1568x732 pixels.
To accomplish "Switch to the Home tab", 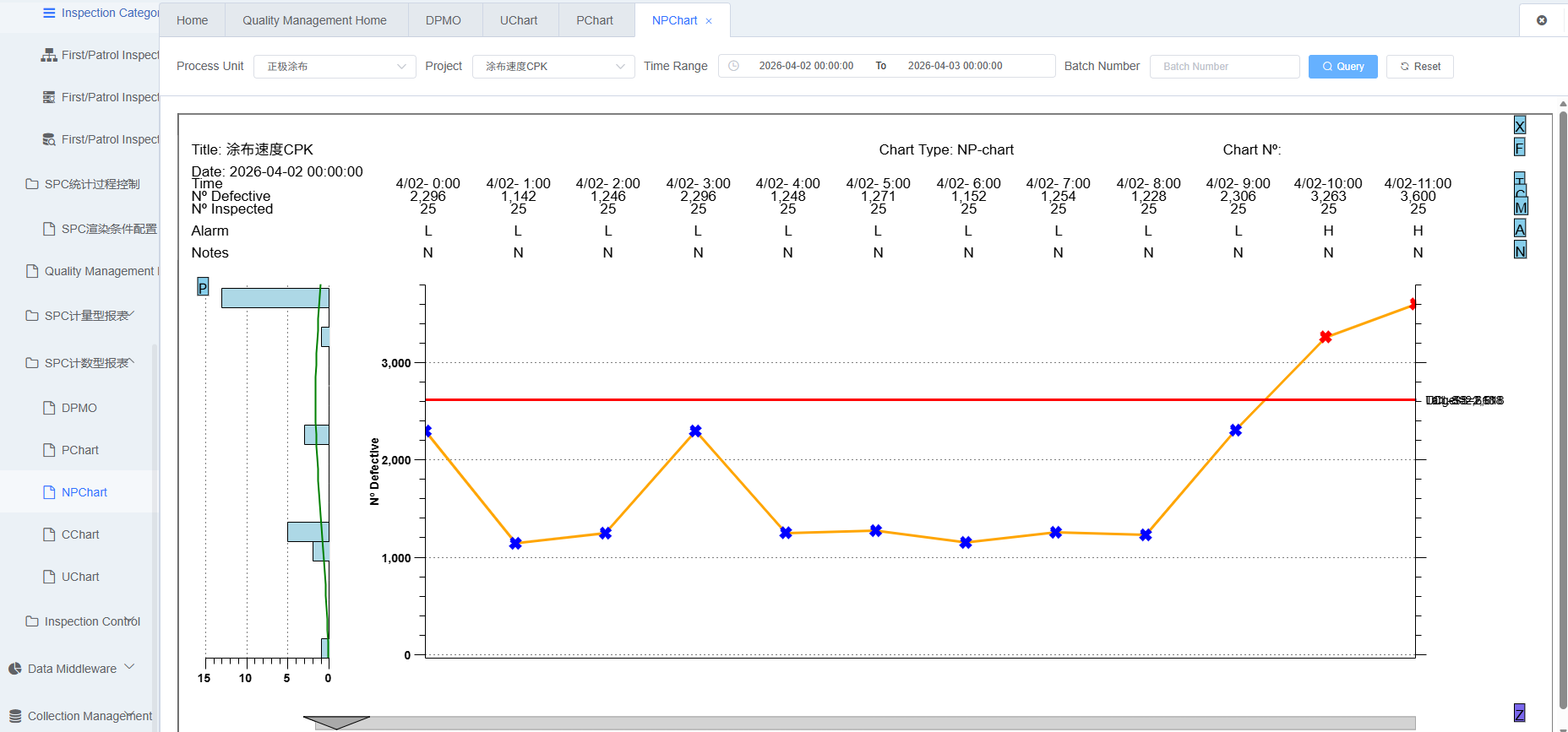I will point(192,20).
